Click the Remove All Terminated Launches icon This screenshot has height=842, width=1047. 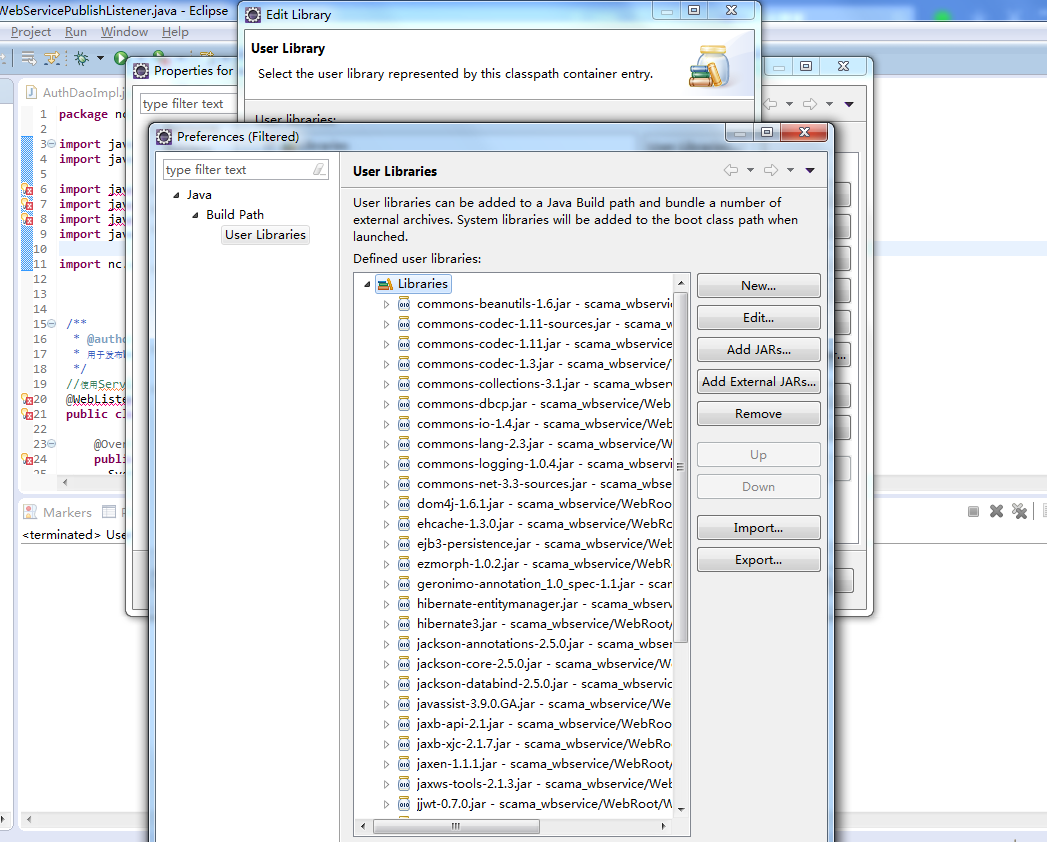[x=1019, y=511]
